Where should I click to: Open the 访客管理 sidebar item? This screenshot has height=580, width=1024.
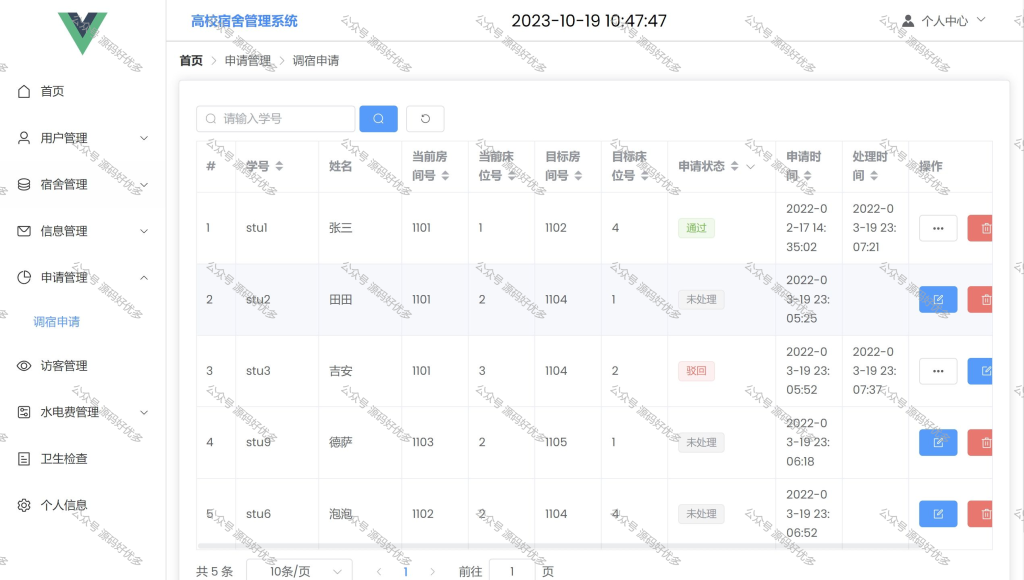click(x=83, y=366)
